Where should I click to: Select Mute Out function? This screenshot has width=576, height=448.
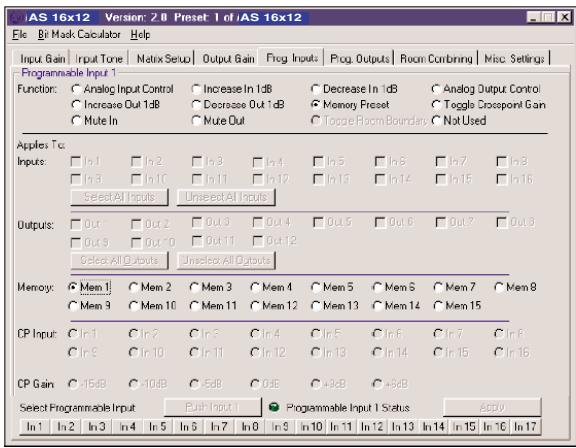click(218, 120)
